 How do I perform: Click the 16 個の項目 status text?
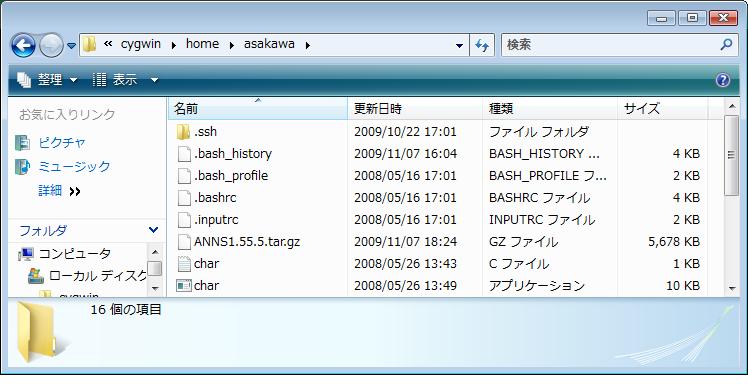coord(126,310)
